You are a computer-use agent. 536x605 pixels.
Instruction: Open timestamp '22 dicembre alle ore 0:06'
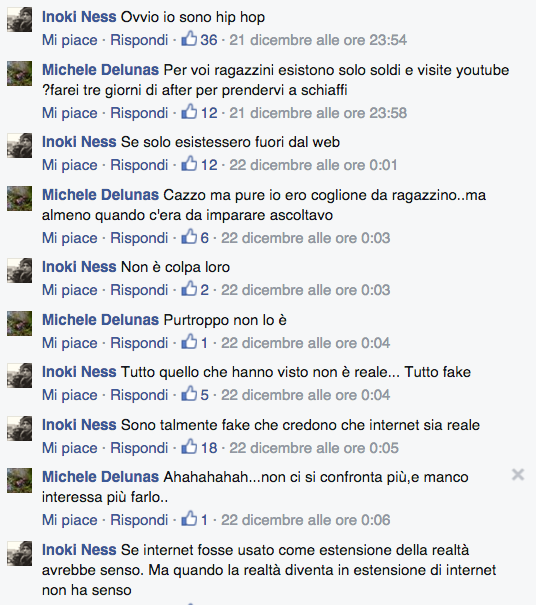[x=306, y=520]
